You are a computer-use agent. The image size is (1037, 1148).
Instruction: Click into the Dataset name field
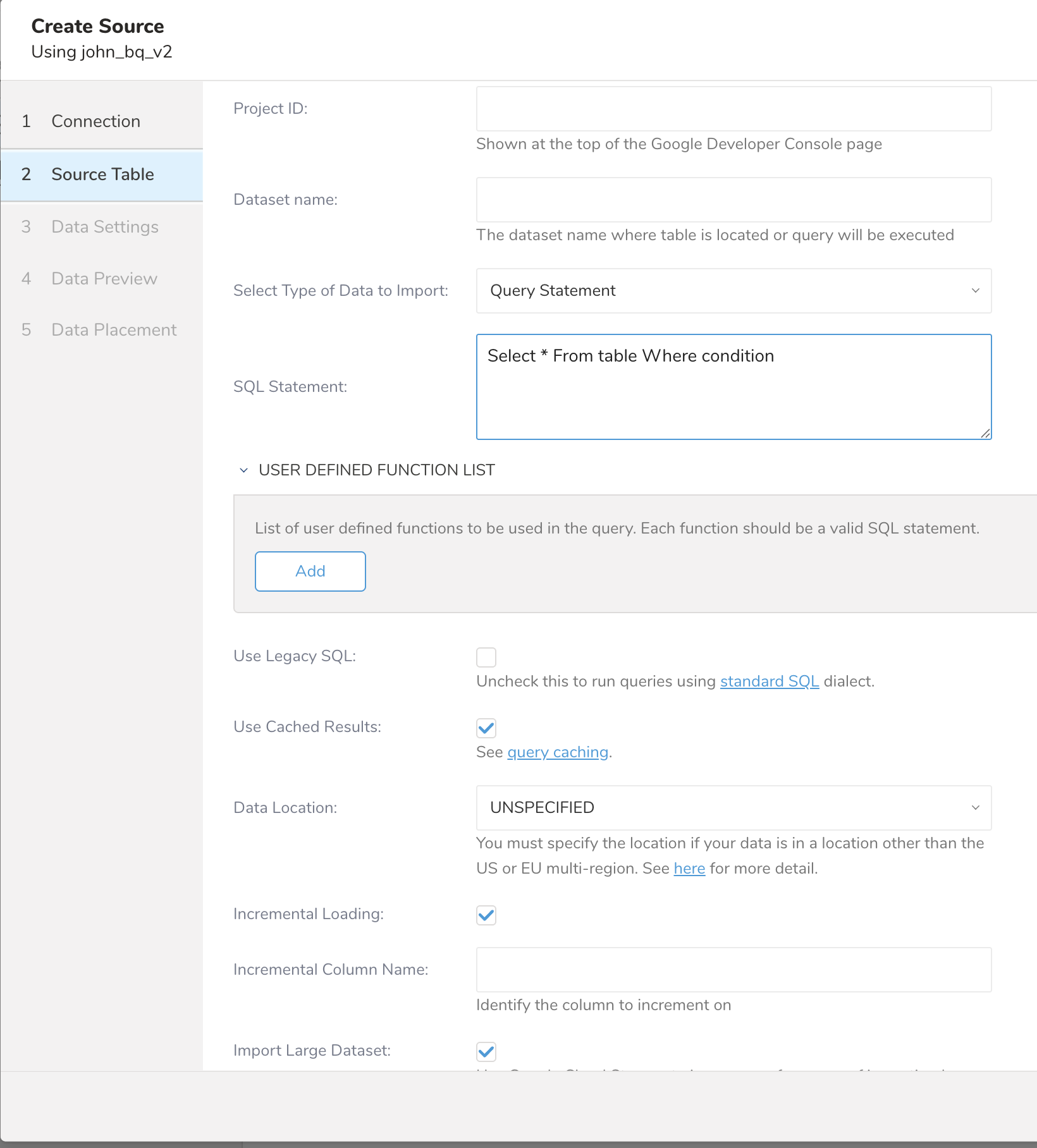(733, 200)
